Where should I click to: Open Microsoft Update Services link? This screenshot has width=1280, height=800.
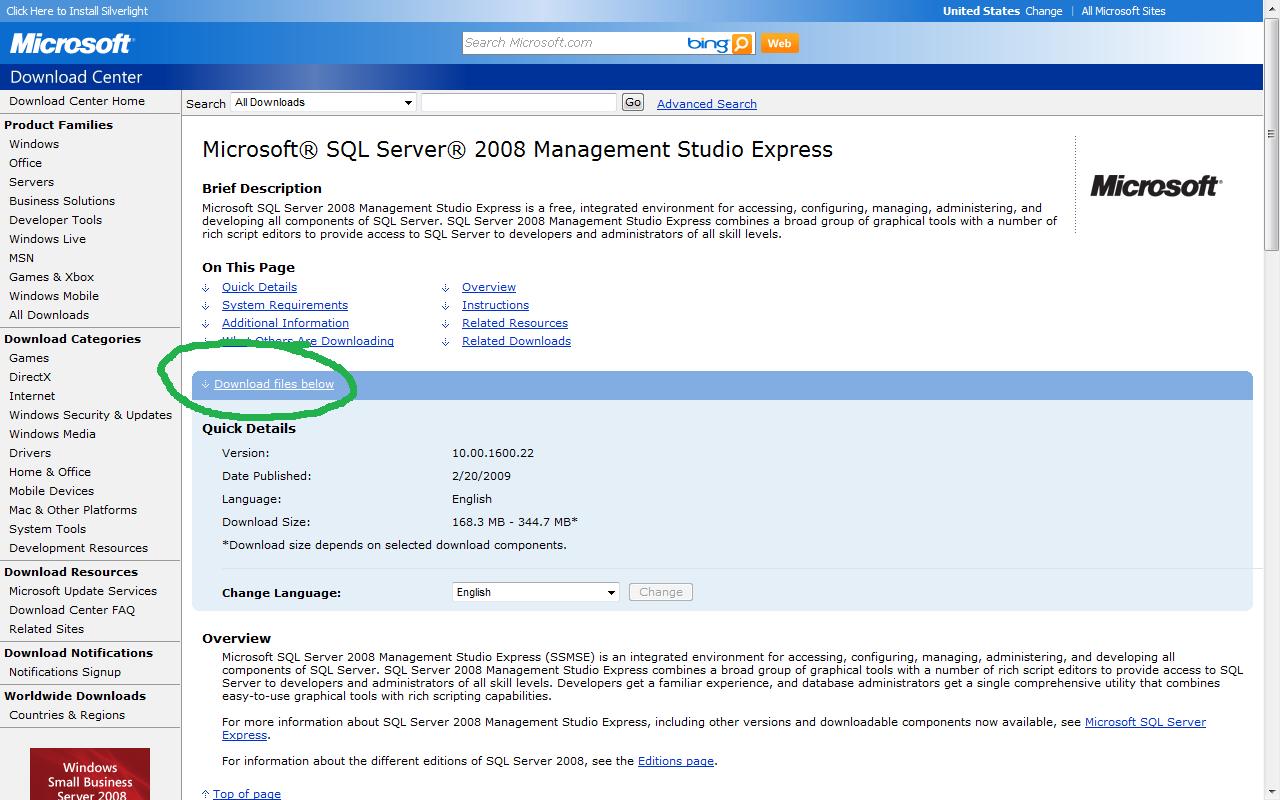pos(83,591)
